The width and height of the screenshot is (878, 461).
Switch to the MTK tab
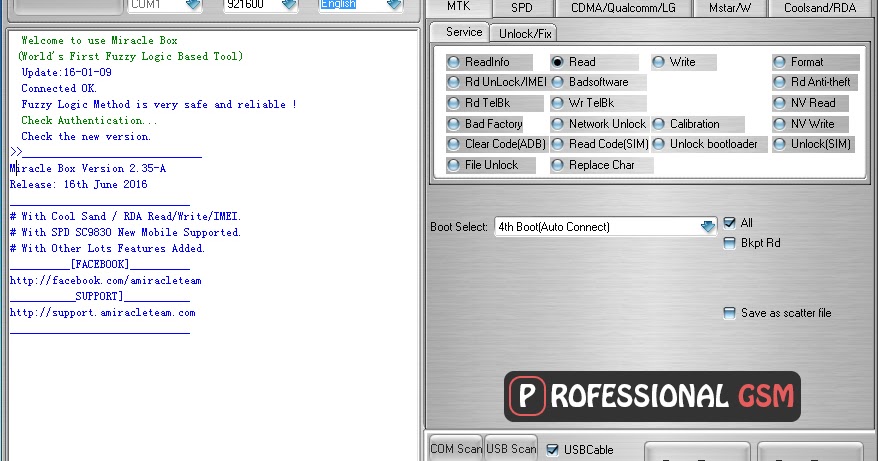tap(459, 7)
